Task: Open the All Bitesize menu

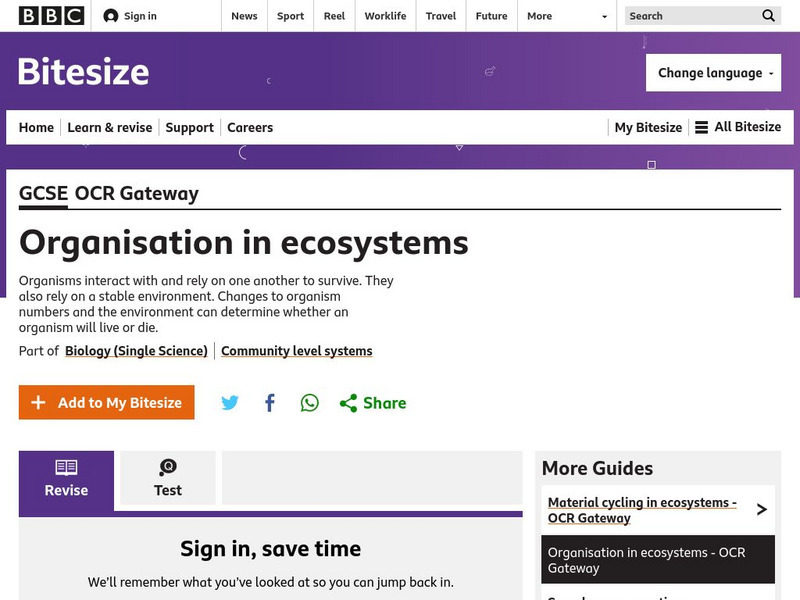Action: [738, 127]
